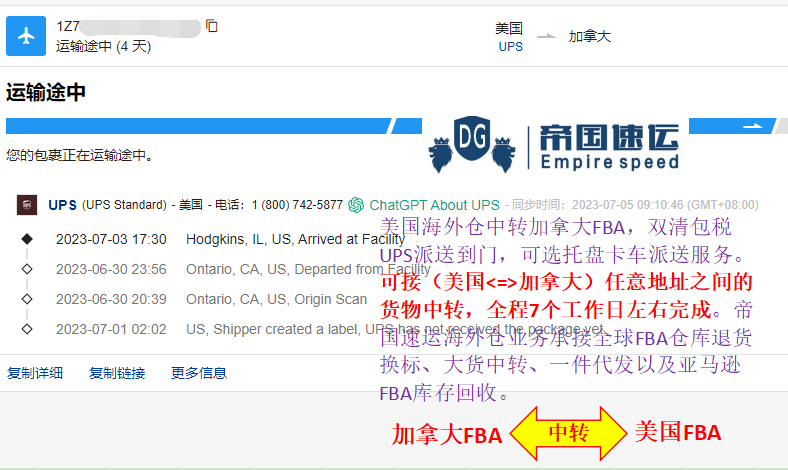Image resolution: width=788 pixels, height=470 pixels.
Task: Click the destination country 加拿大
Action: (589, 36)
